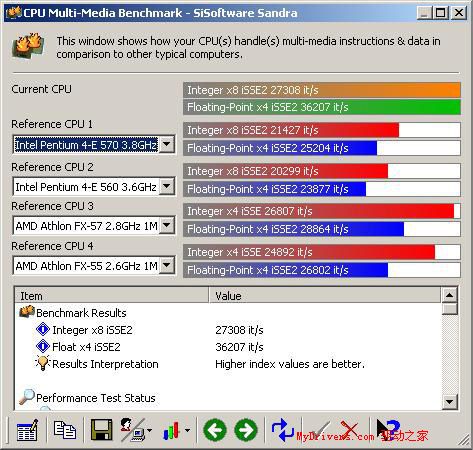
Task: Click the grey checkmark OK icon
Action: point(319,431)
